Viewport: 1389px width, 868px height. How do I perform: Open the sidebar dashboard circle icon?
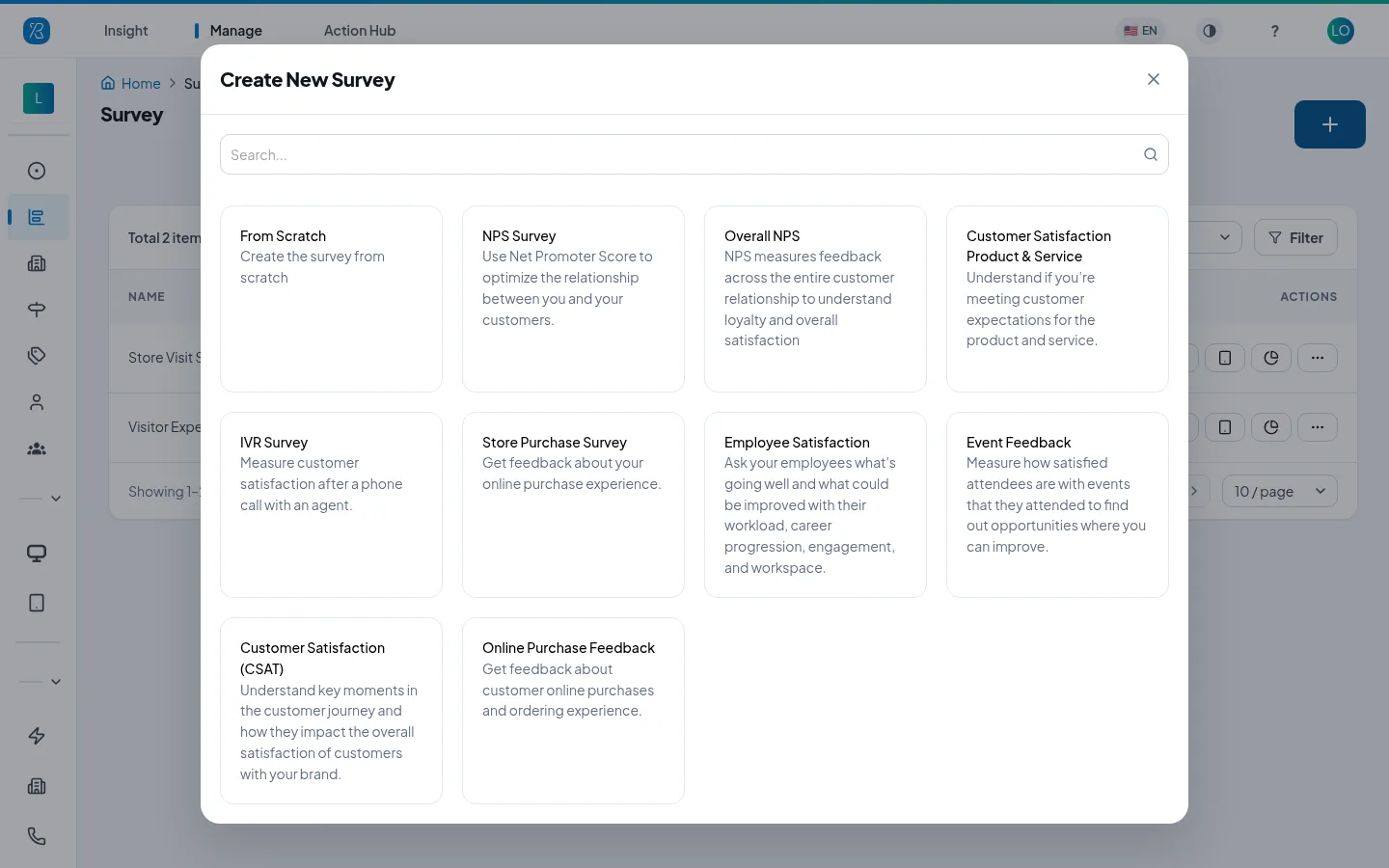coord(37,171)
